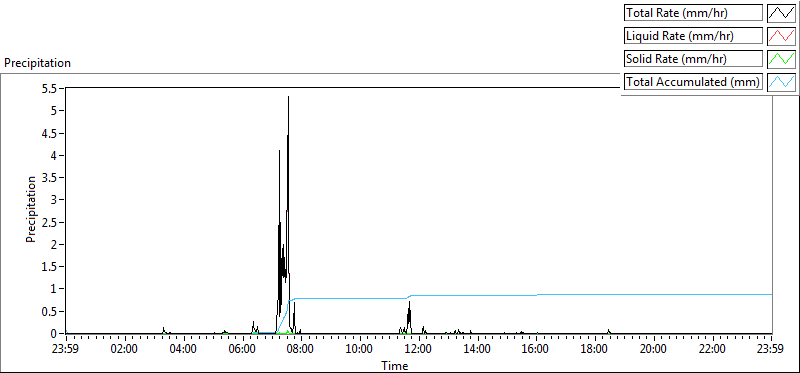This screenshot has width=800, height=373.
Task: Click the Liquid Rate red plot icon
Action: (781, 36)
